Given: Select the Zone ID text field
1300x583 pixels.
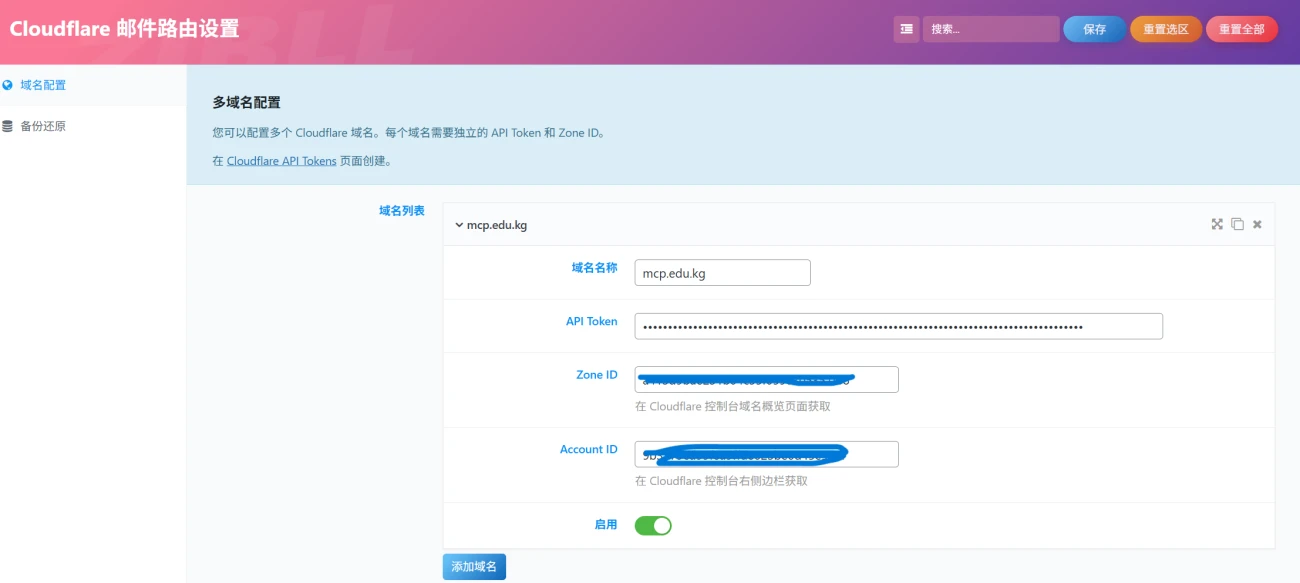Looking at the screenshot, I should pos(766,379).
